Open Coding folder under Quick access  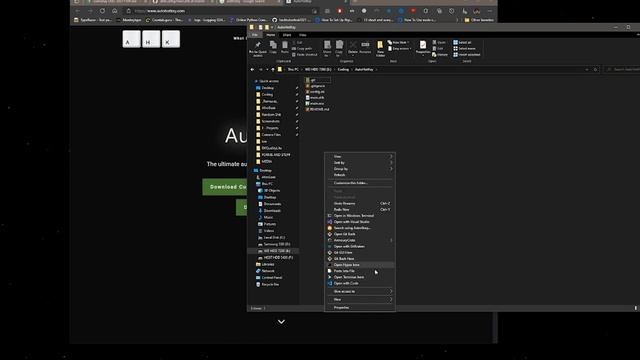pos(265,95)
